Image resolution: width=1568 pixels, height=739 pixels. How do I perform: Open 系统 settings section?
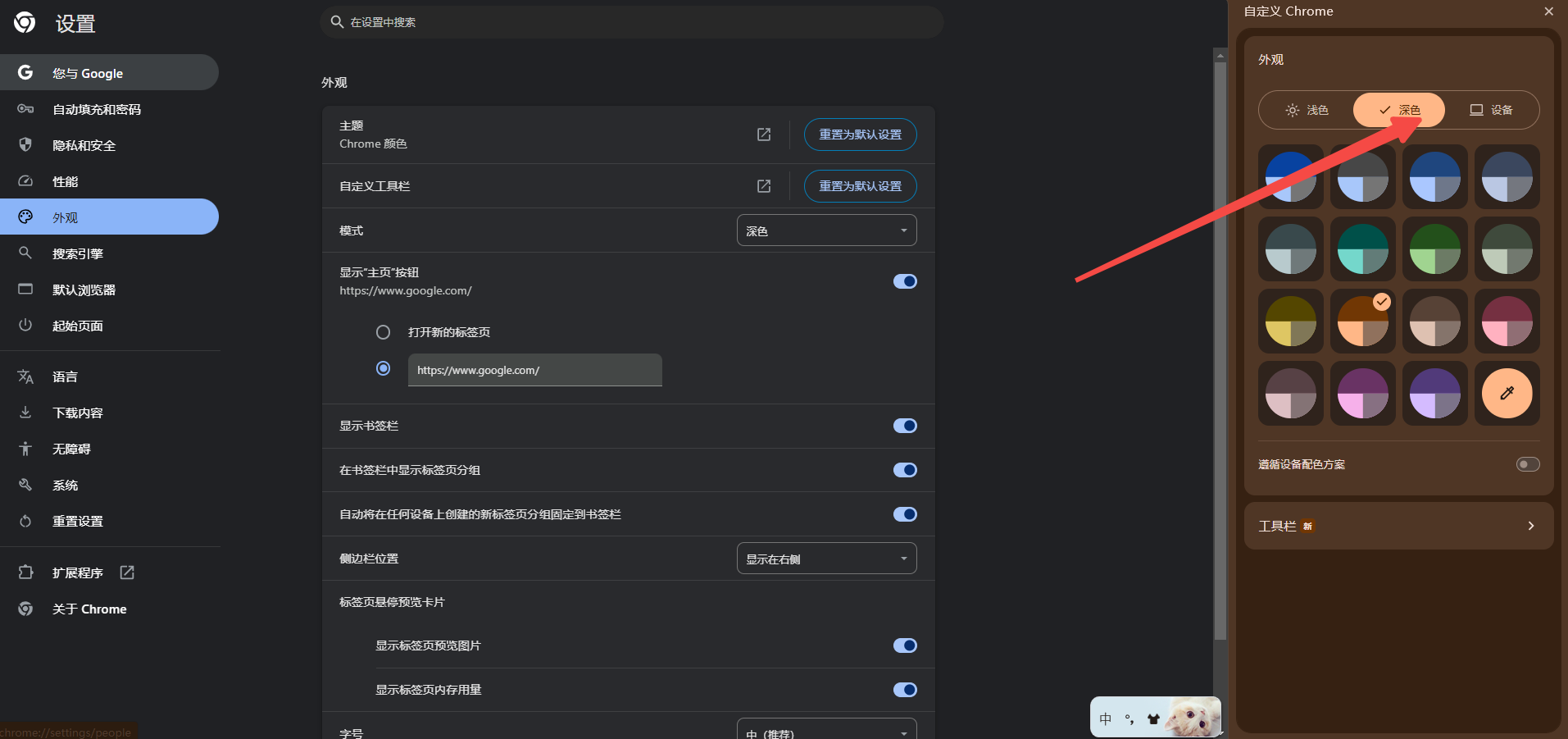109,485
